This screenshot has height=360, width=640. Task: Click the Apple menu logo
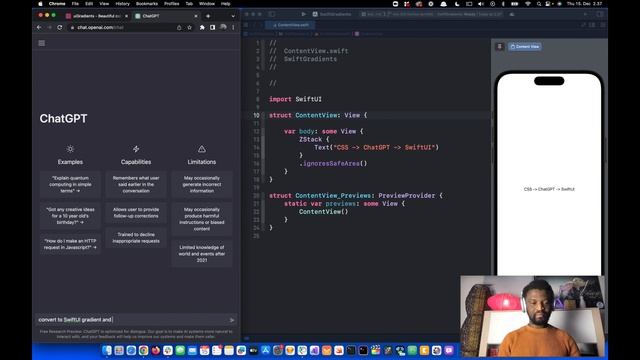pyautogui.click(x=40, y=4)
